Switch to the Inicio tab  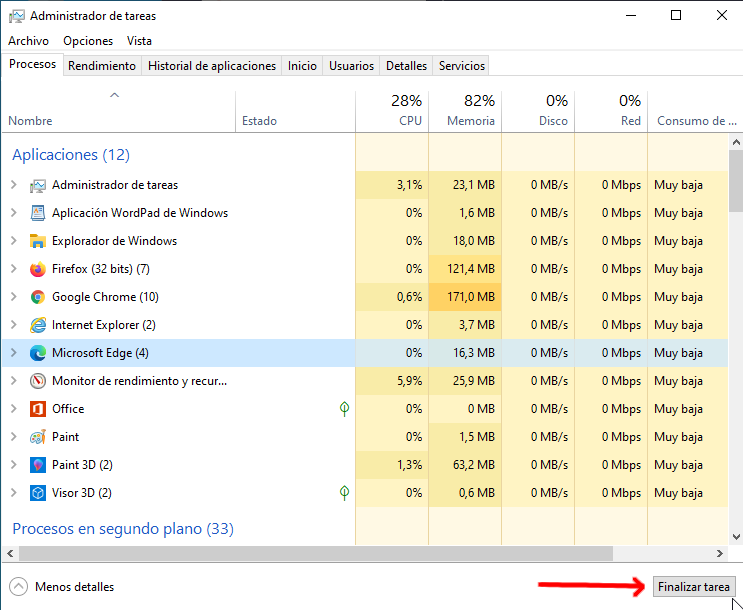tap(302, 66)
